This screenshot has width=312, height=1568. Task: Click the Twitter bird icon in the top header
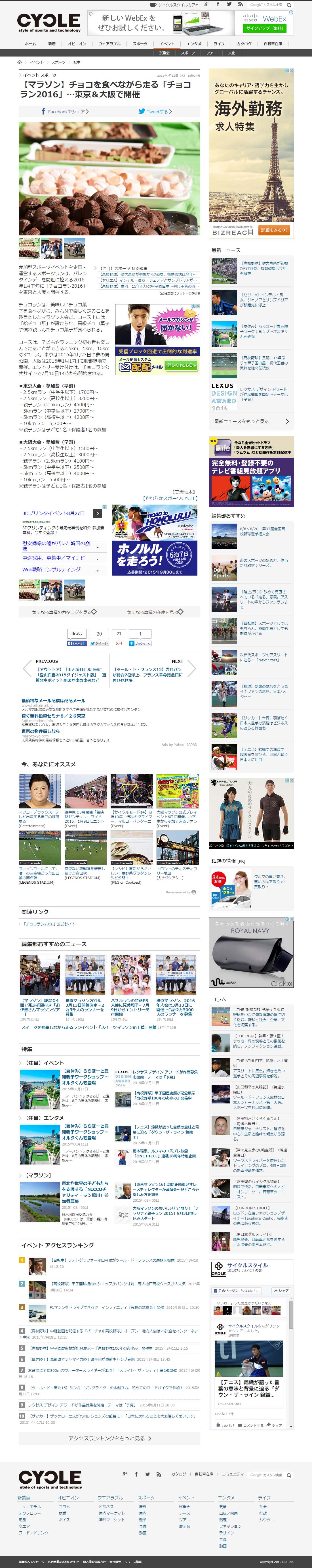tap(229, 4)
